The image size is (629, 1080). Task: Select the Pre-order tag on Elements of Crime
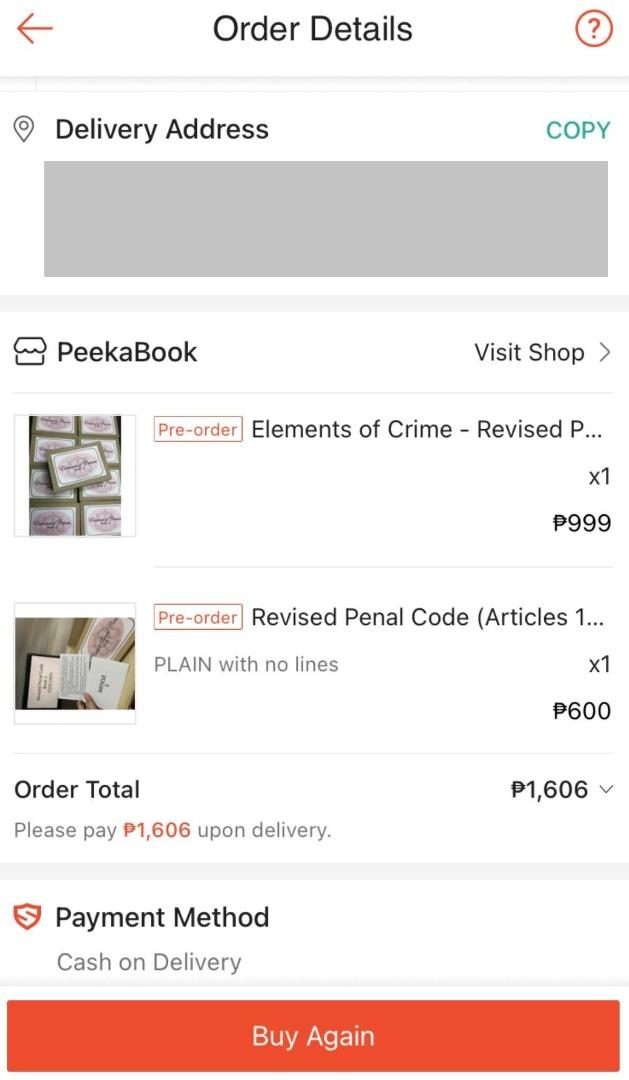198,429
